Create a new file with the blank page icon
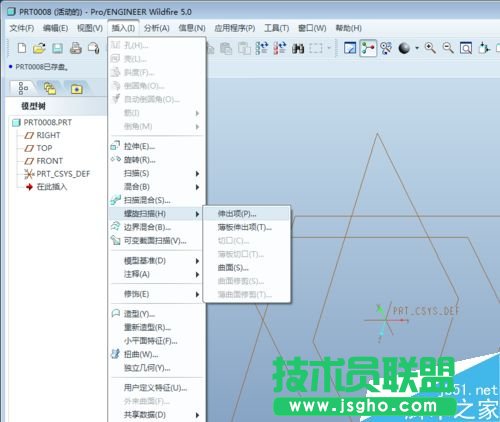500x422 pixels. point(22,48)
